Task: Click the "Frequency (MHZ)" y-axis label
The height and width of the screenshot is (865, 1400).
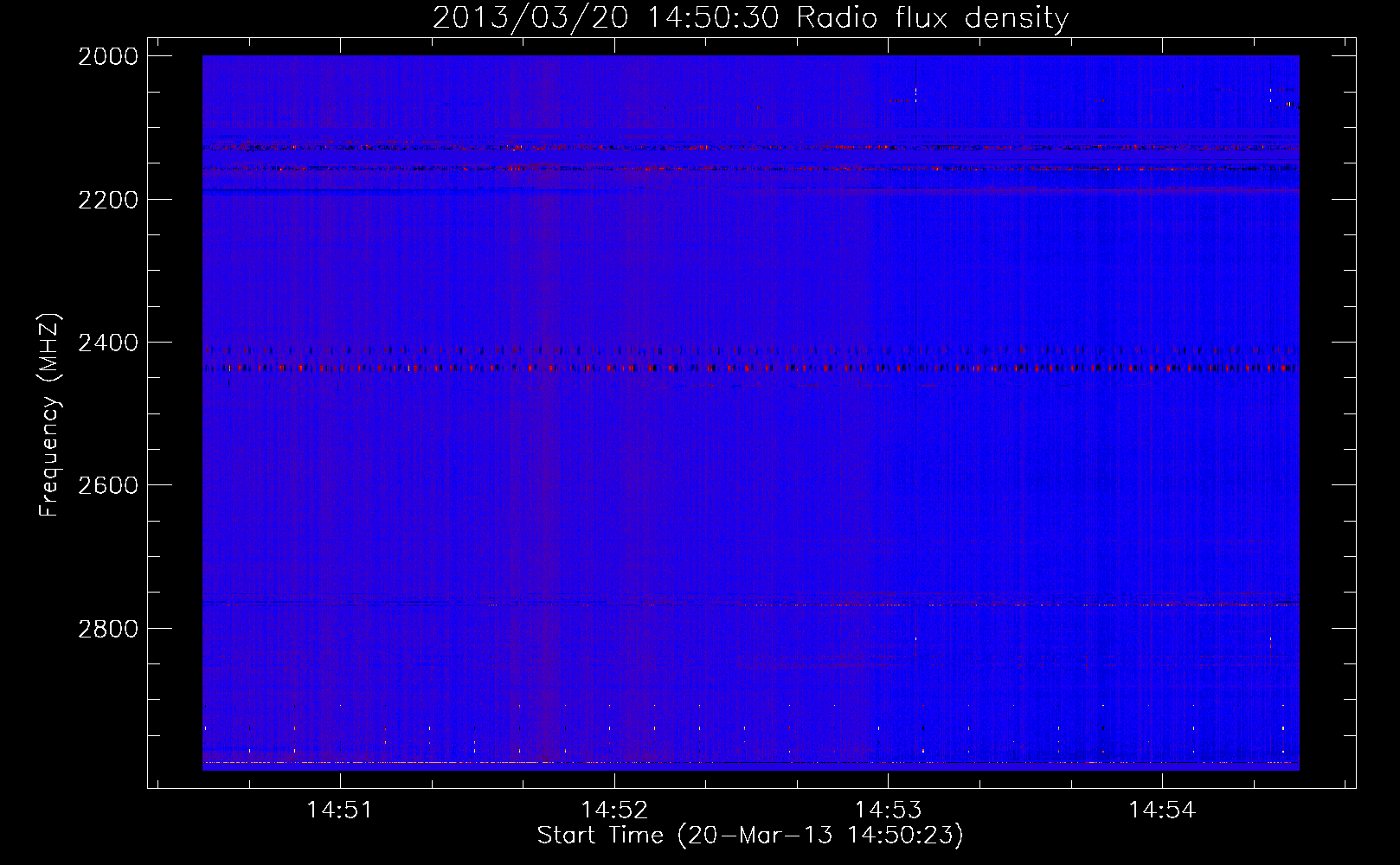Action: pyautogui.click(x=50, y=414)
